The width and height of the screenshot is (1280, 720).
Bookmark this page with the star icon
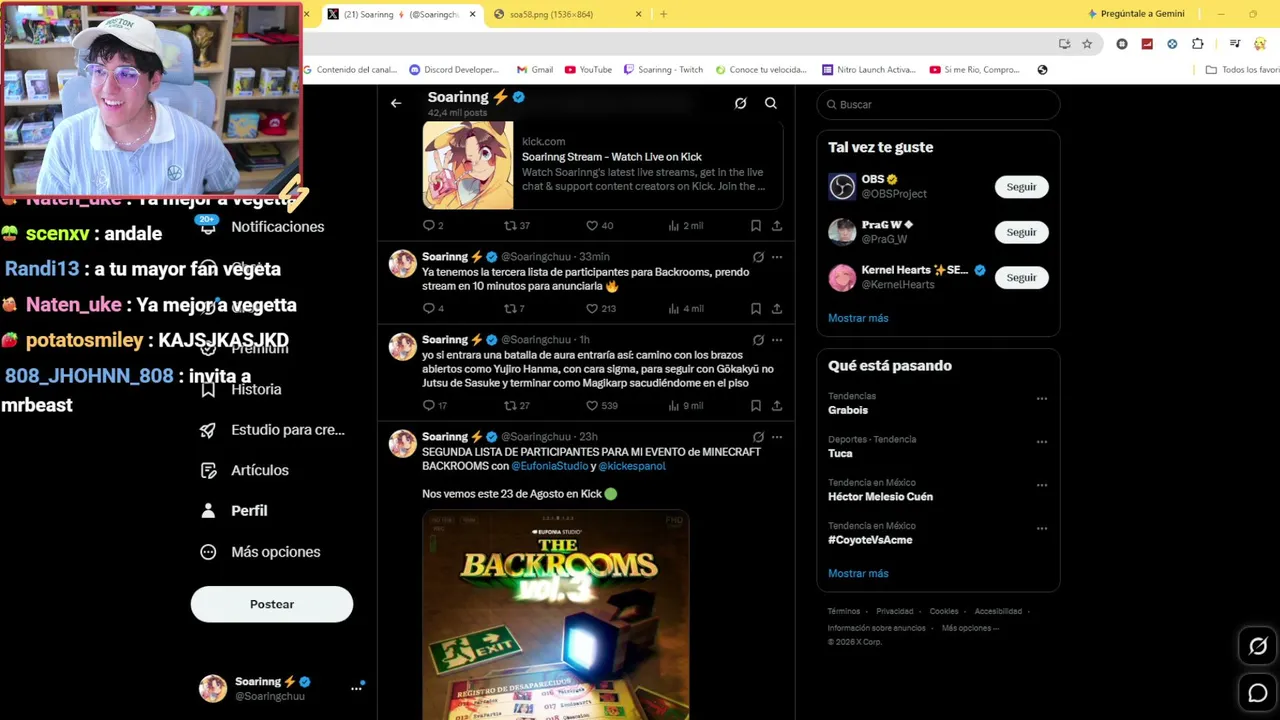(x=1087, y=44)
